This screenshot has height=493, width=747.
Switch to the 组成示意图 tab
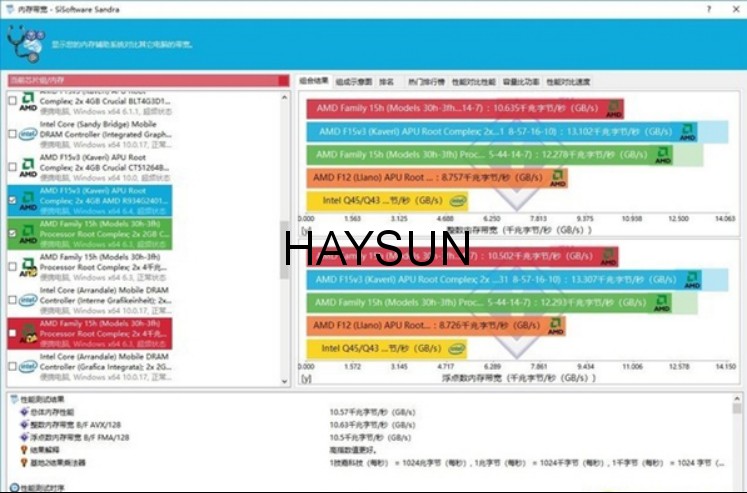coord(354,82)
